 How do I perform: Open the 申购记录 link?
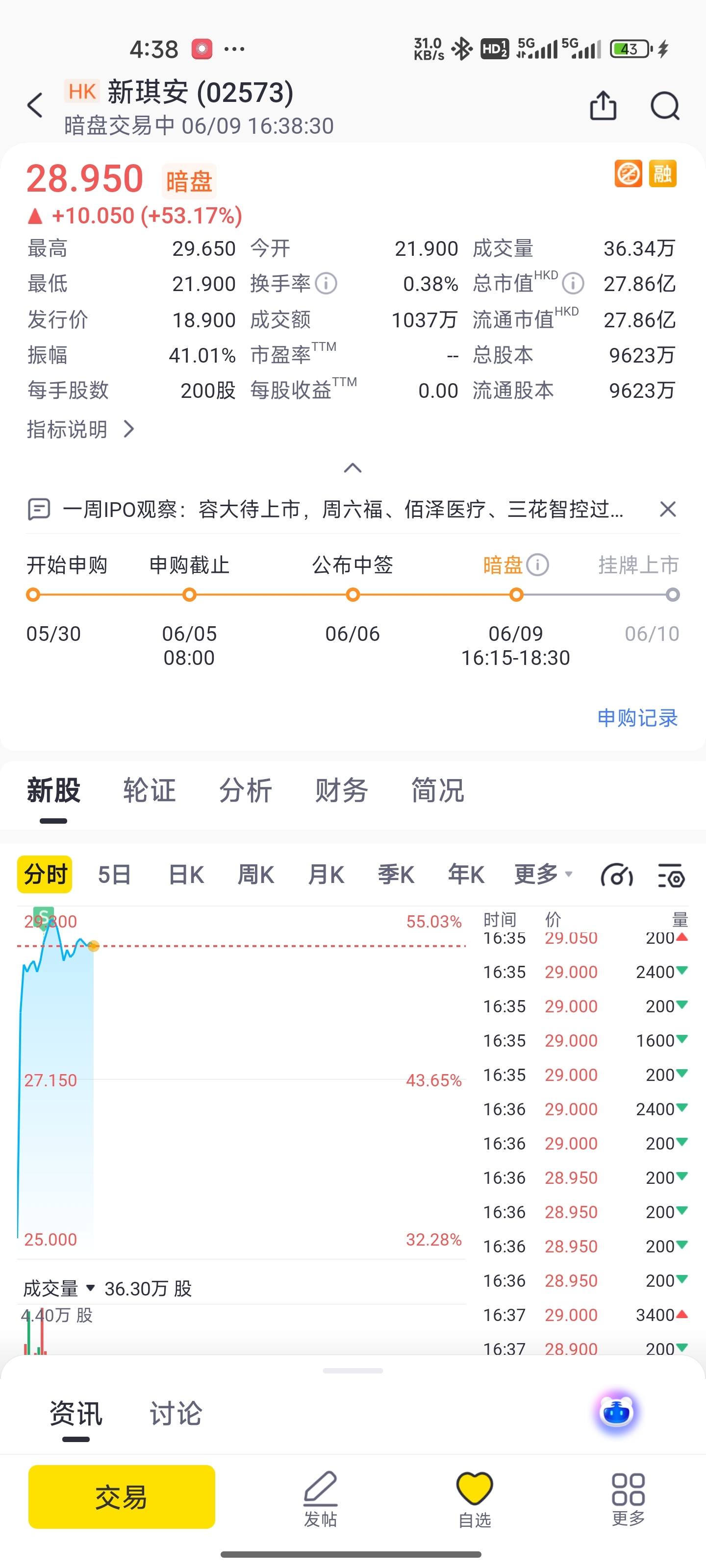637,718
